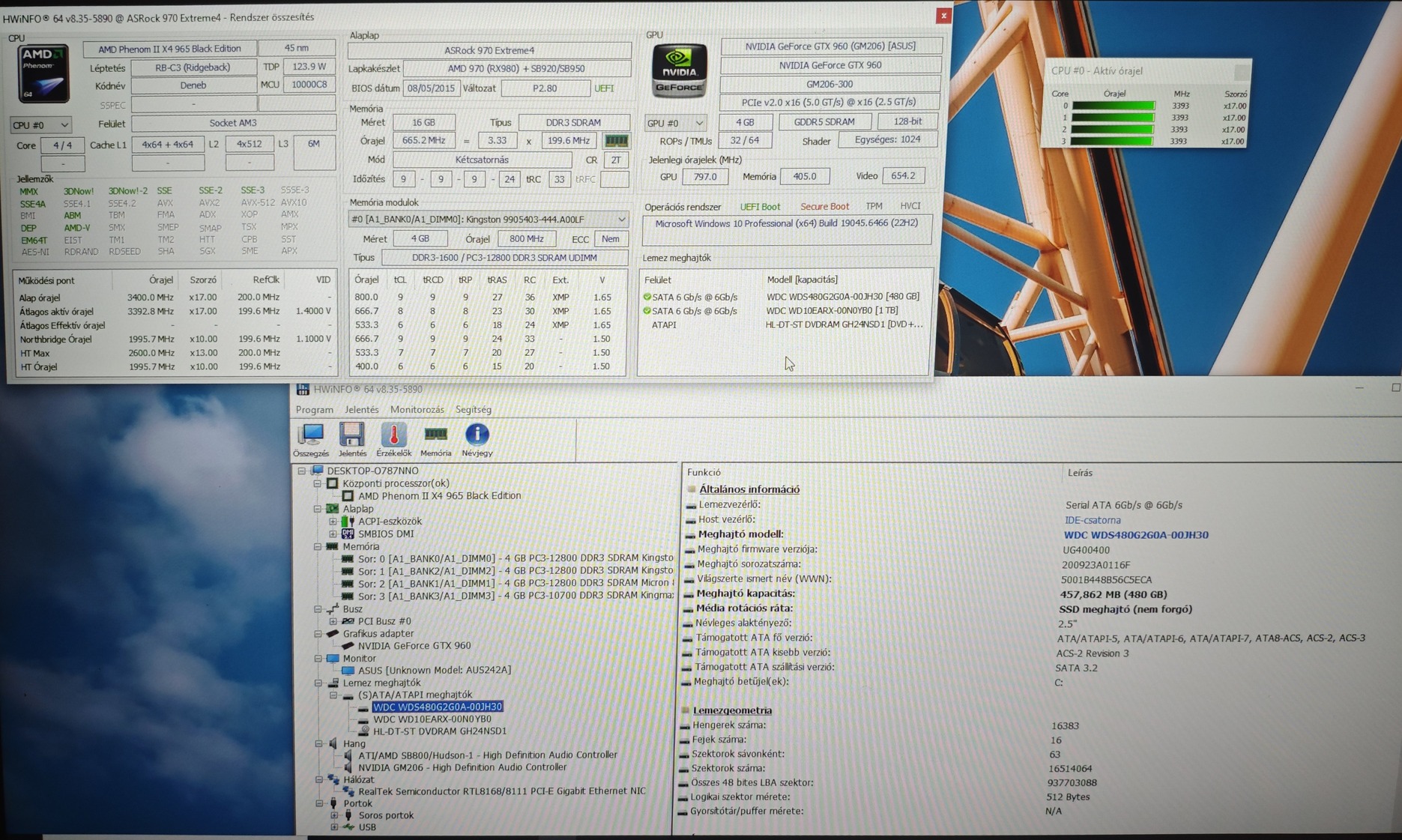Click the Hálózat network icon in tree

[333, 779]
